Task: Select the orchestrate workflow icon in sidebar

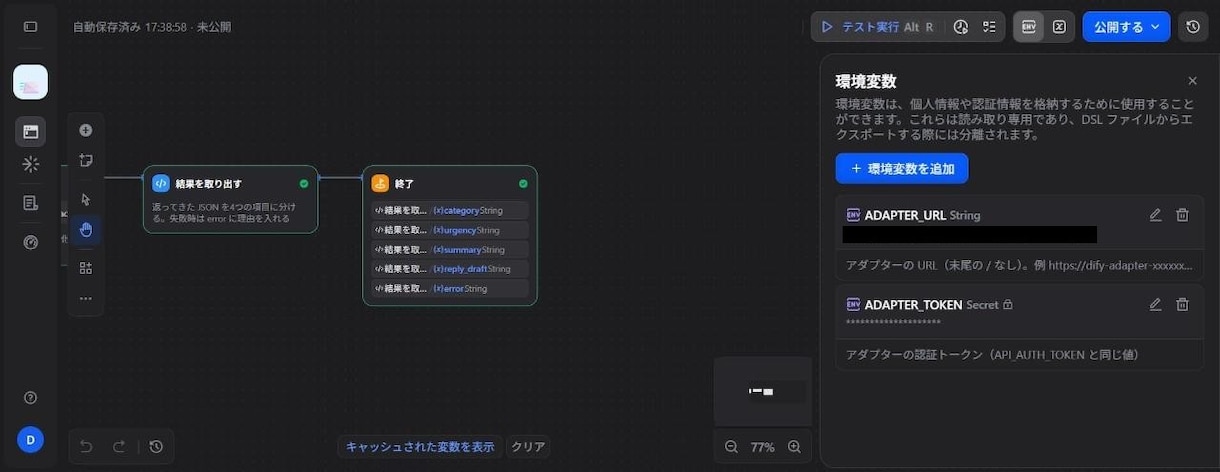Action: [x=30, y=131]
